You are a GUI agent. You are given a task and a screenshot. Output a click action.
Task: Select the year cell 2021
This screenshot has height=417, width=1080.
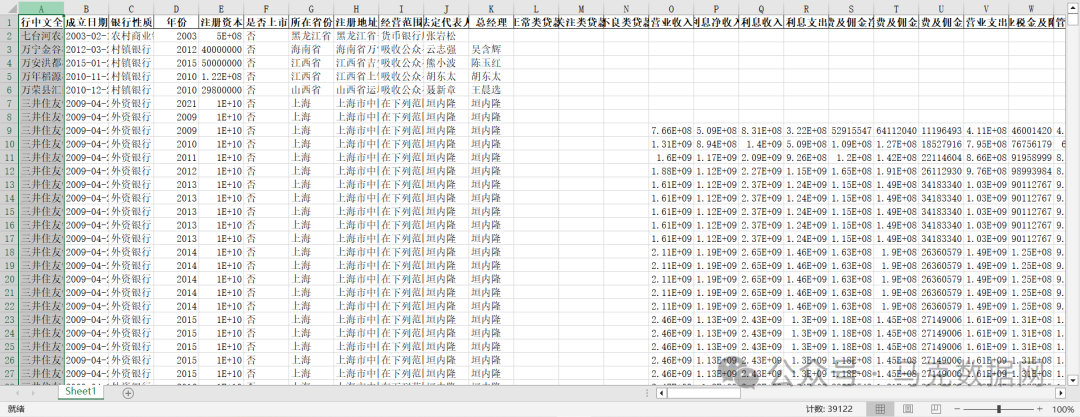point(176,103)
